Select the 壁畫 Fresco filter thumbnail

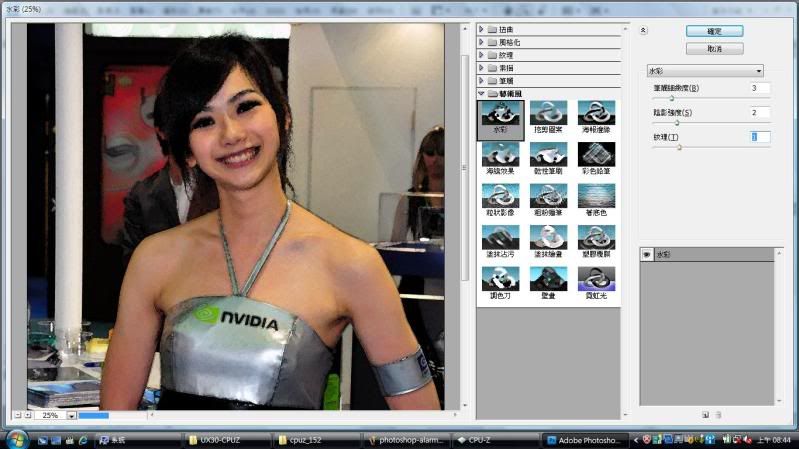point(548,279)
